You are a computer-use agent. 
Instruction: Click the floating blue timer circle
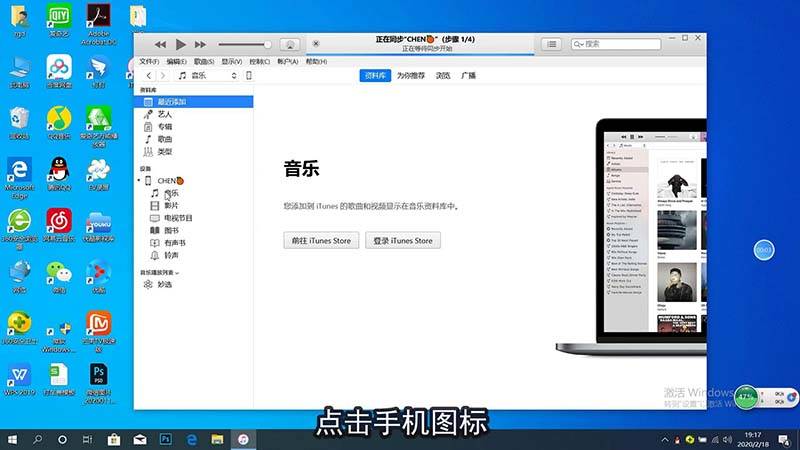coord(764,250)
